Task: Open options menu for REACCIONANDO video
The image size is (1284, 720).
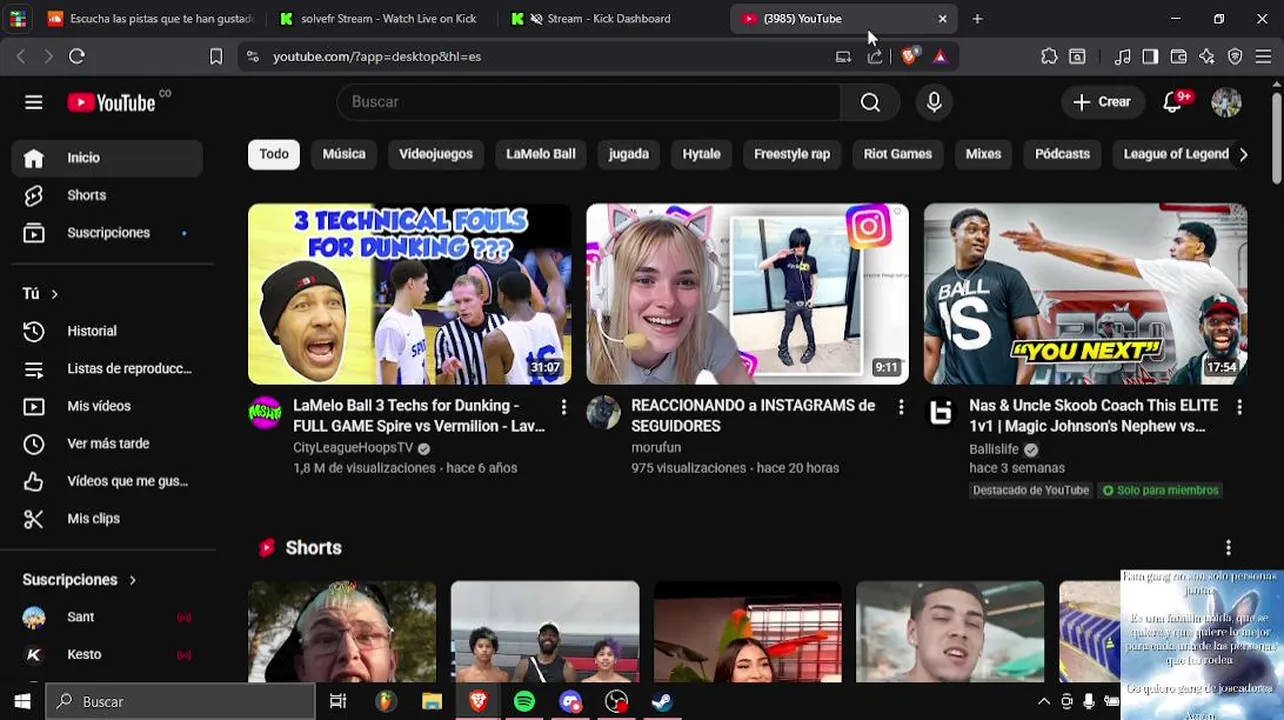Action: tap(901, 407)
